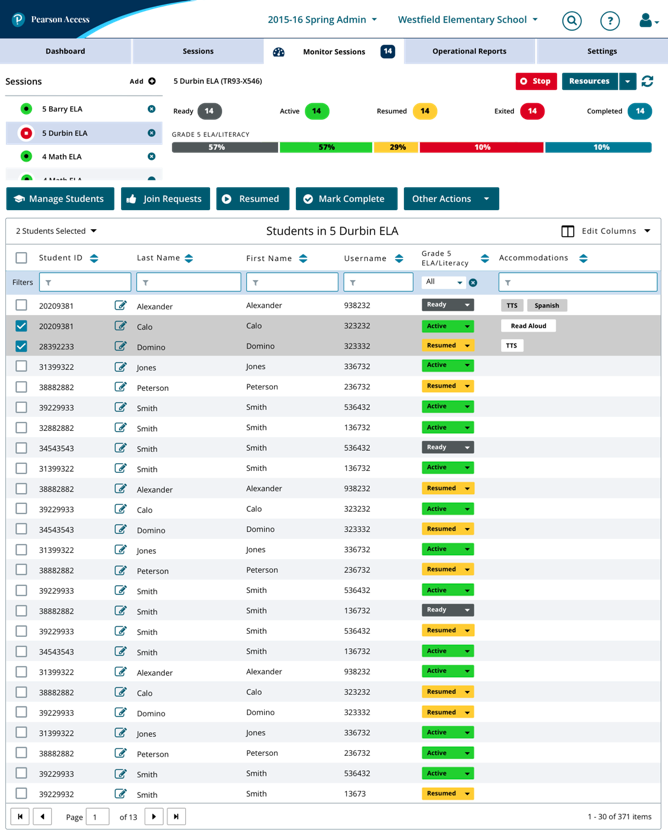The width and height of the screenshot is (668, 830).
Task: Open Resumed status dropdown for ID 28392233
Action: pyautogui.click(x=447, y=346)
